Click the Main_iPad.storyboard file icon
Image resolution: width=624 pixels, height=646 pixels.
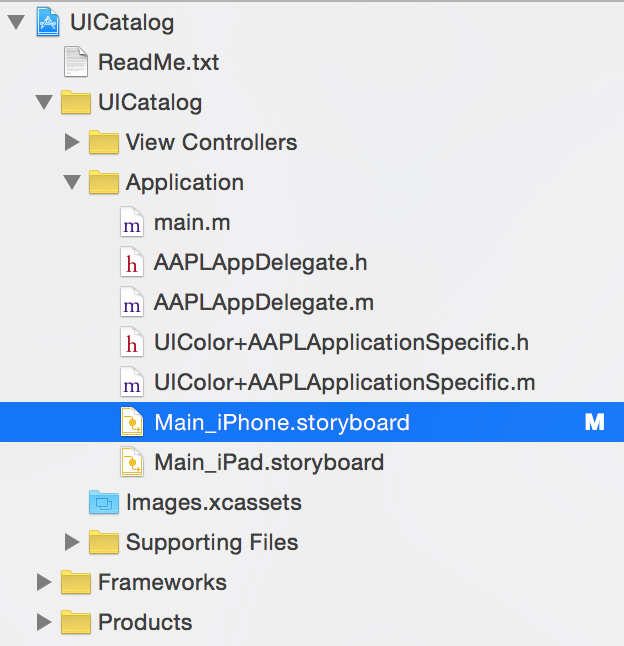[x=132, y=462]
